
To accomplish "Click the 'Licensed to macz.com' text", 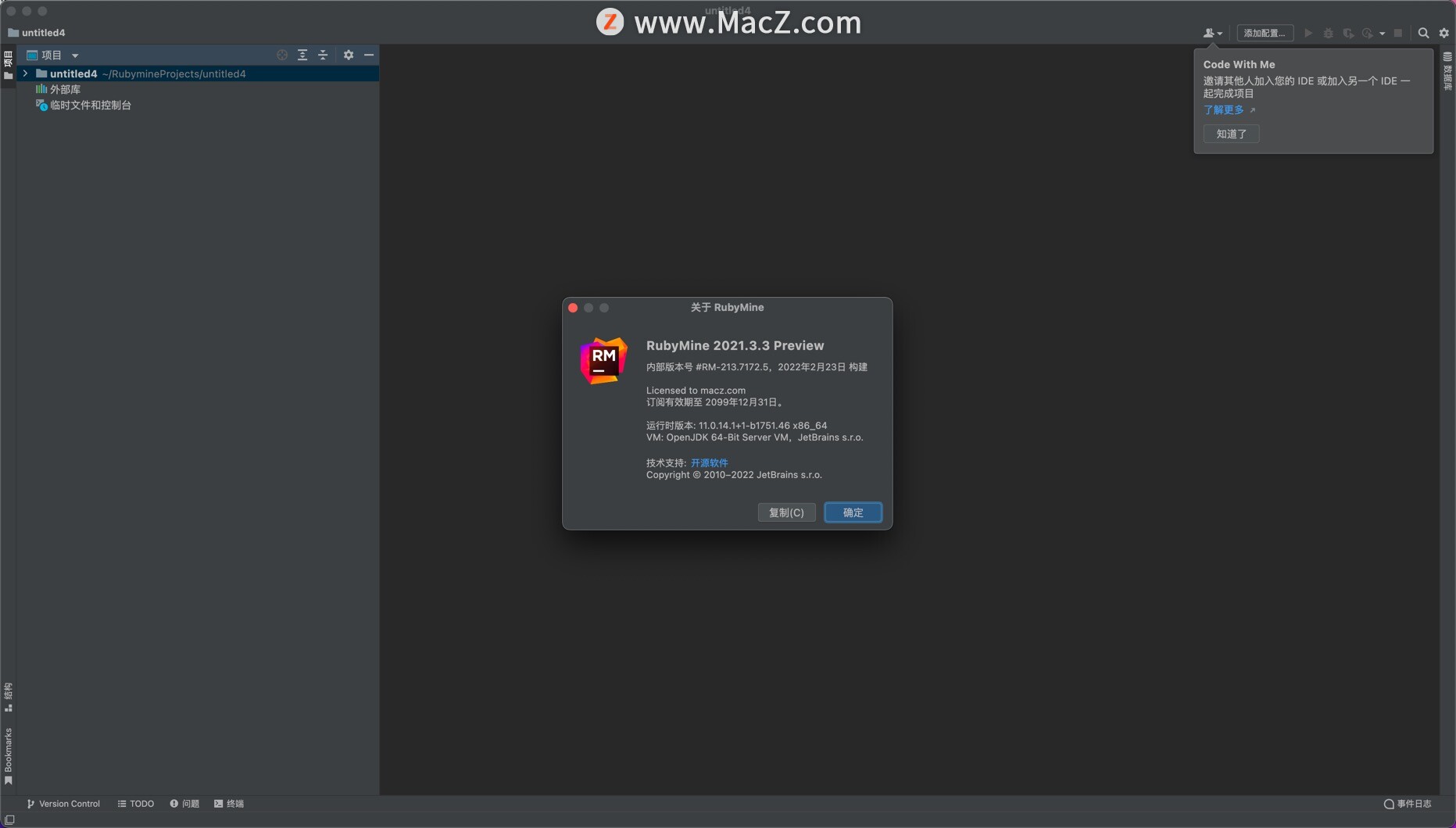I will (696, 391).
